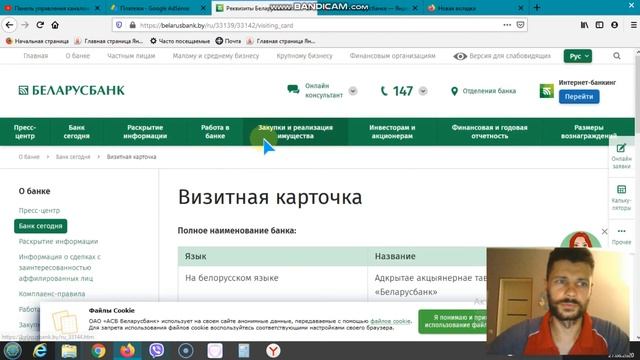Click the Перейти Internet-banking button
Image resolution: width=640 pixels, height=360 pixels.
[579, 97]
